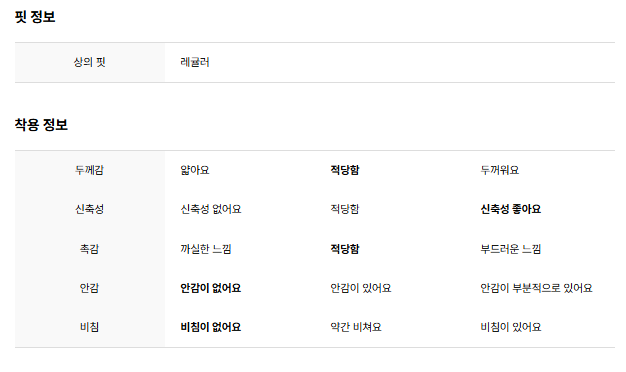Choose 안감이 부분적으로 있어요 option
The width and height of the screenshot is (626, 372).
(x=536, y=288)
